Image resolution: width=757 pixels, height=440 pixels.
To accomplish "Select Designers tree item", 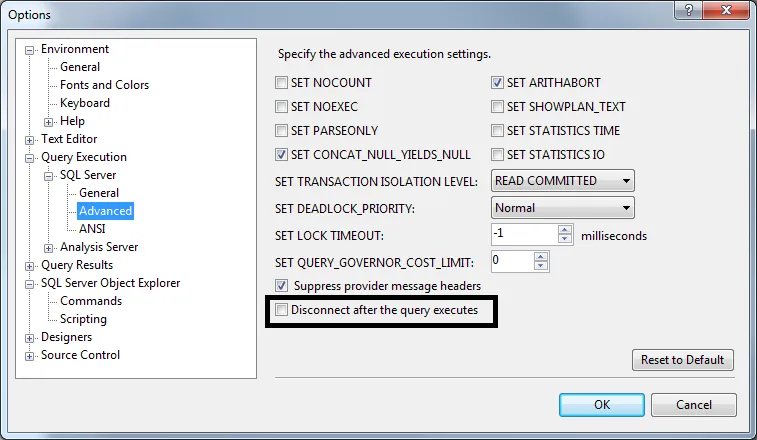I will pos(66,337).
